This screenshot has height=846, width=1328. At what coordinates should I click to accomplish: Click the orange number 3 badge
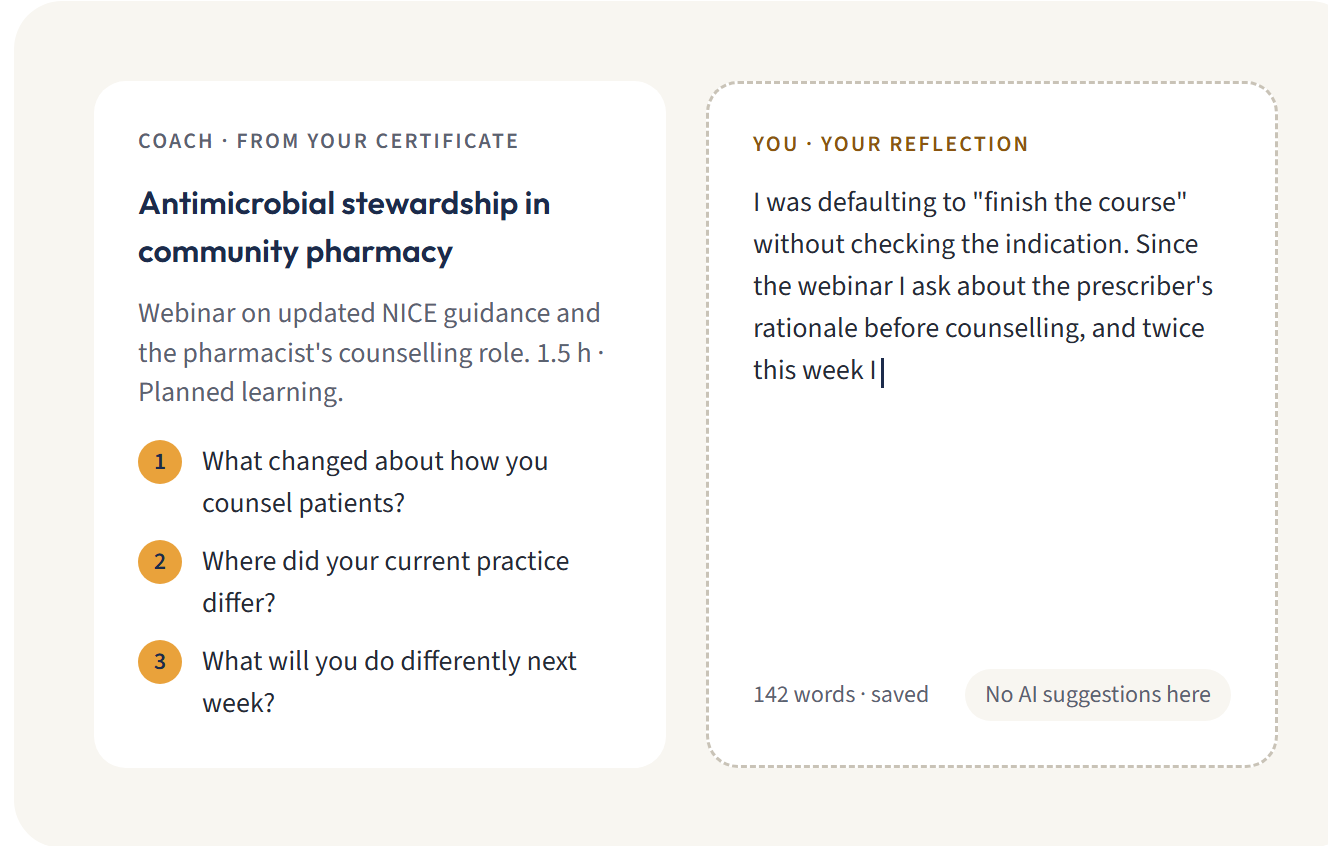point(160,662)
